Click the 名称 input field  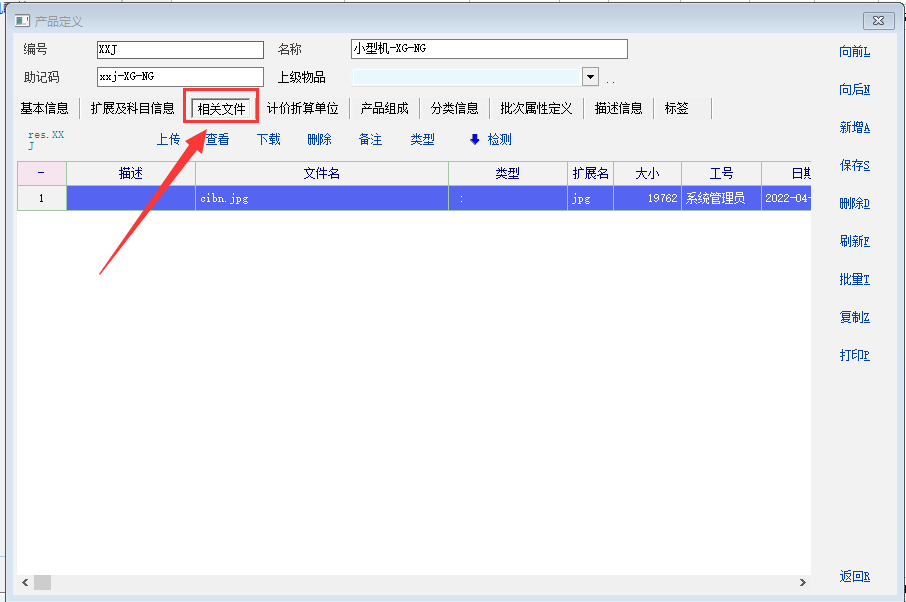488,50
